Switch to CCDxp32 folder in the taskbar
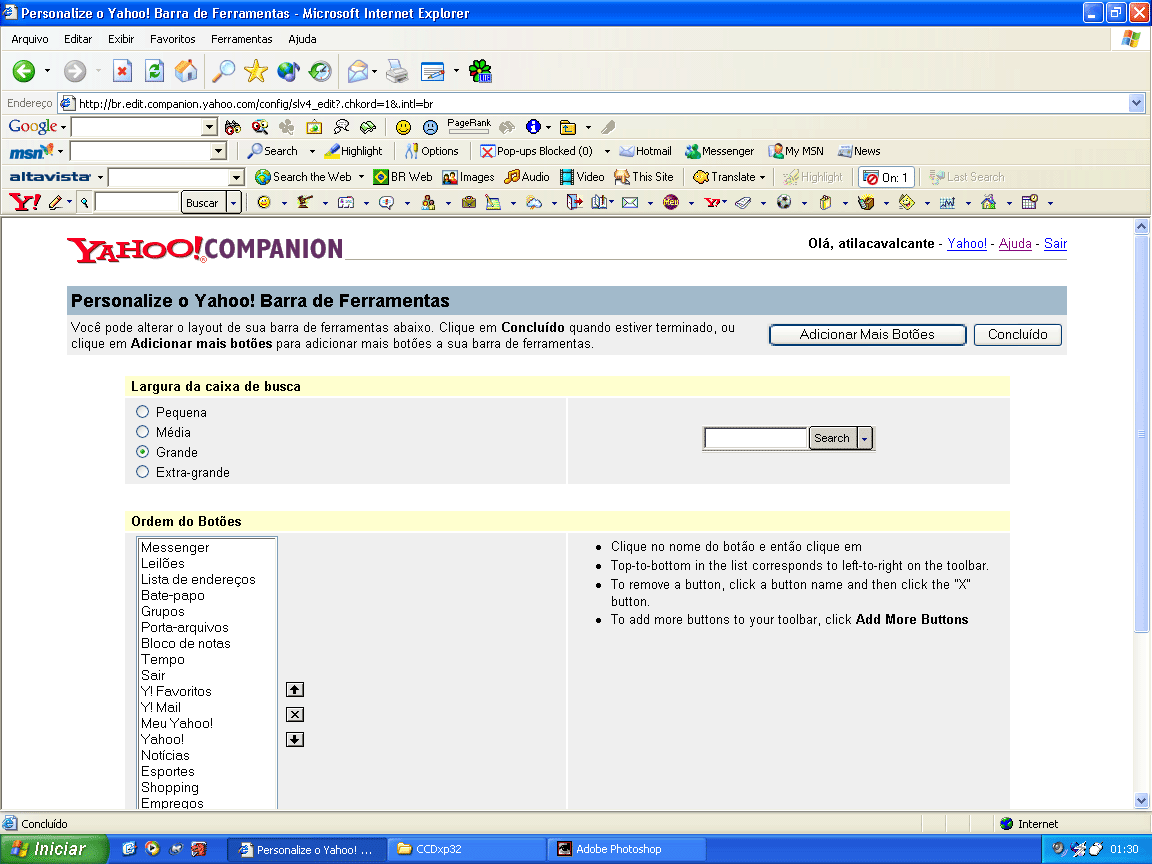Screen dimensions: 1152x864 point(467,849)
